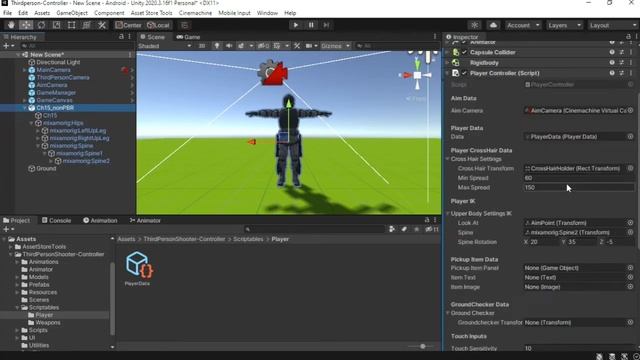Toggle grid snapping icon in toolbar
The width and height of the screenshot is (640, 360).
click(184, 25)
